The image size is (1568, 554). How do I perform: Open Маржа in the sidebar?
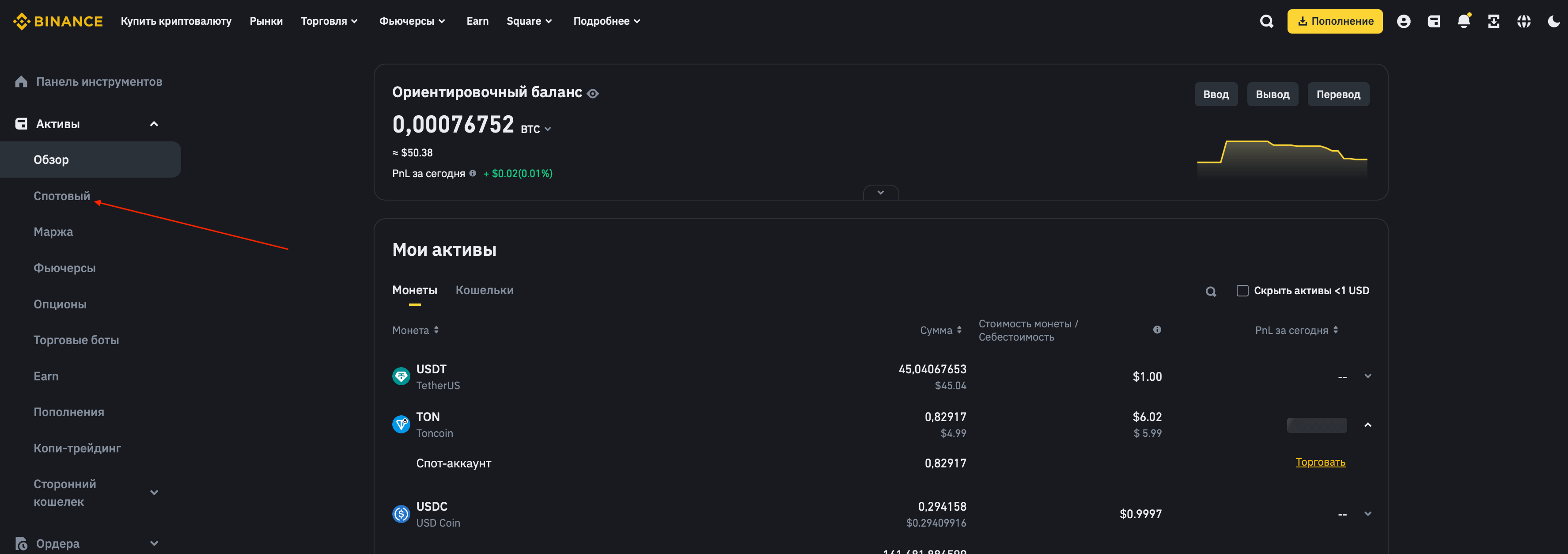[x=53, y=232]
